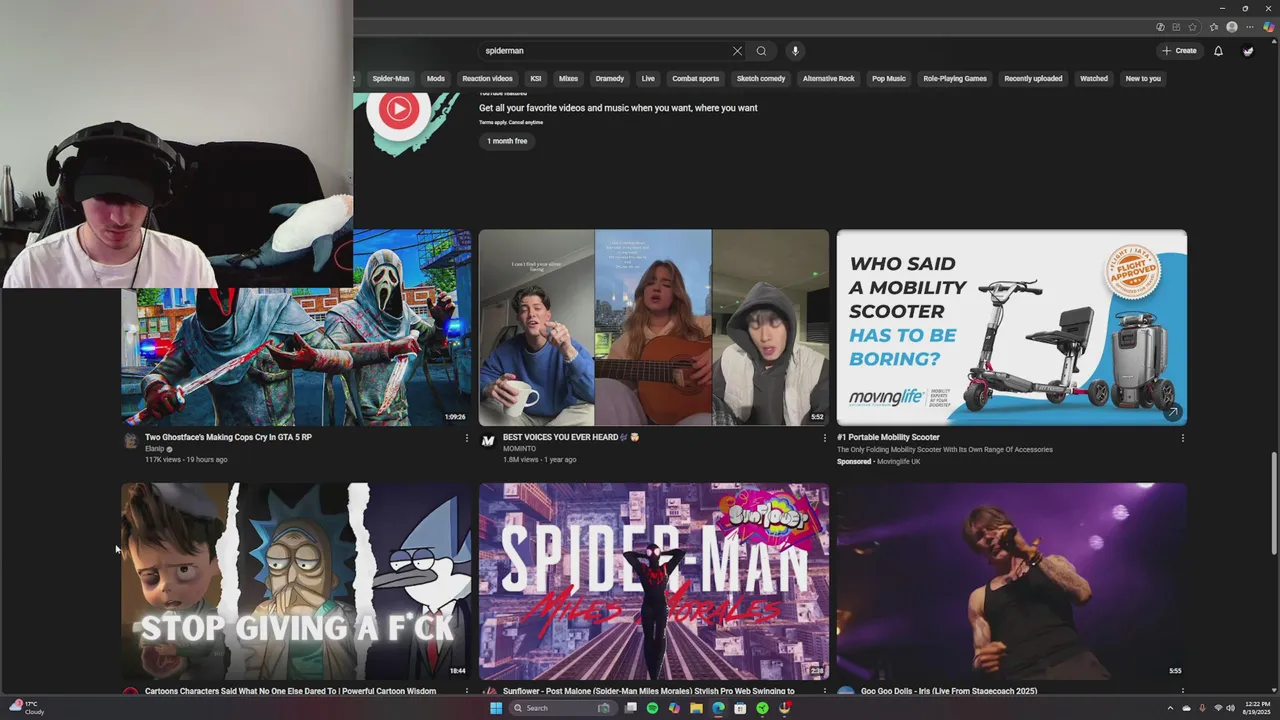Screen dimensions: 1280x720
Task: Click title Two Ghostface's Making Cops Cry
Action: pyautogui.click(x=228, y=437)
